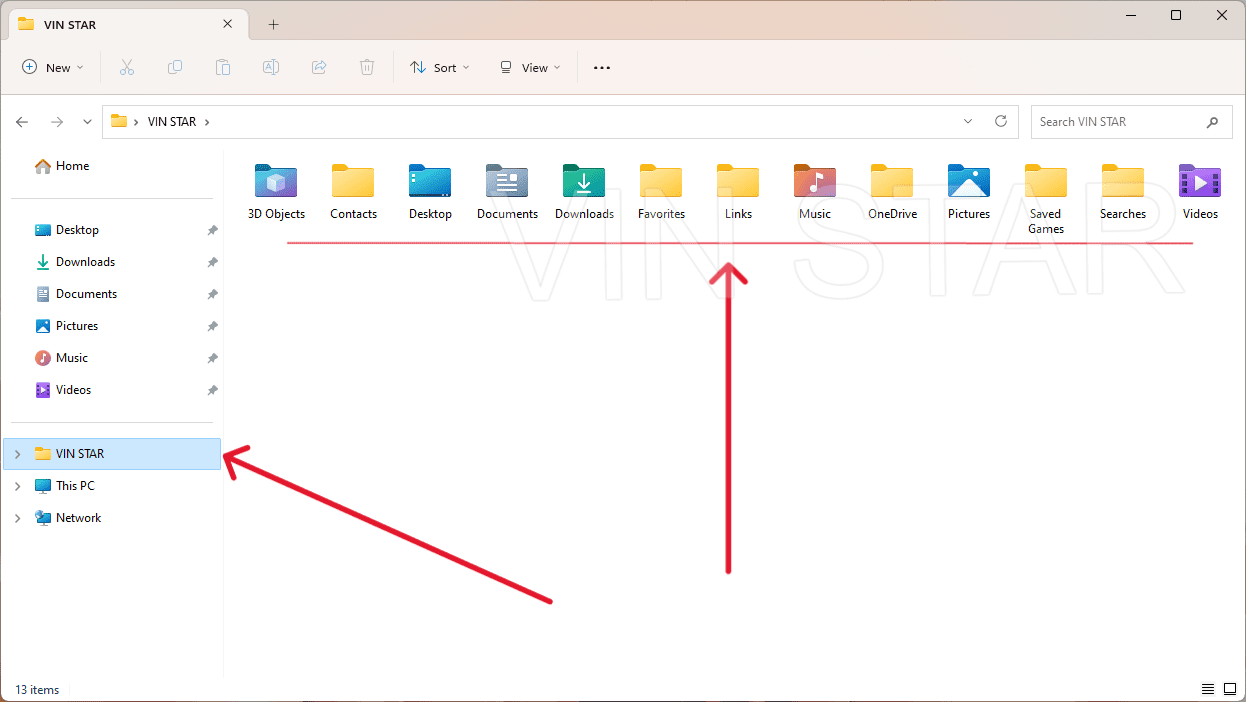Viewport: 1246px width, 702px height.
Task: Click chevron after VIN STAR in breadcrumb
Action: tap(207, 122)
